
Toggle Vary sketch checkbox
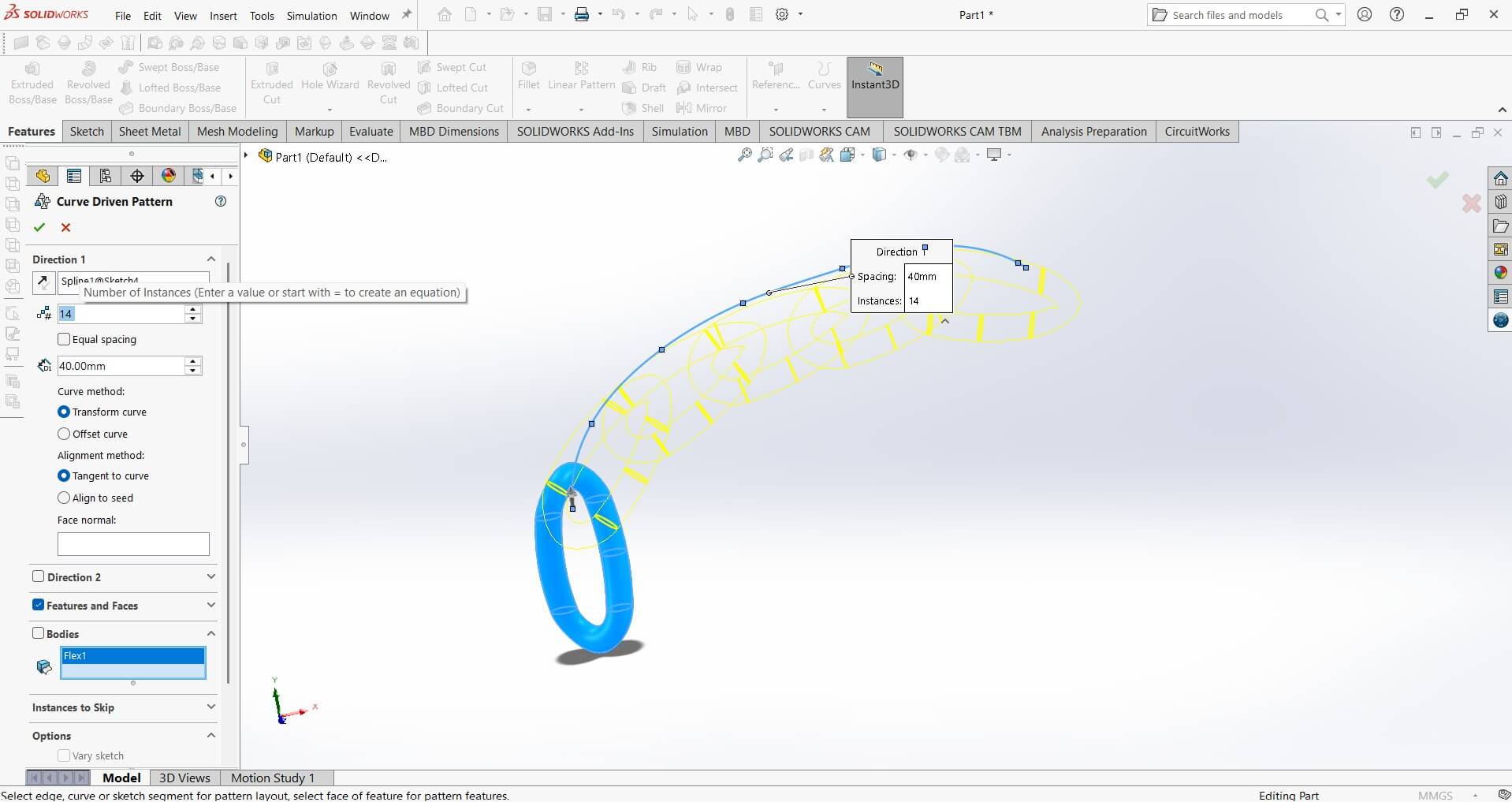coord(64,755)
